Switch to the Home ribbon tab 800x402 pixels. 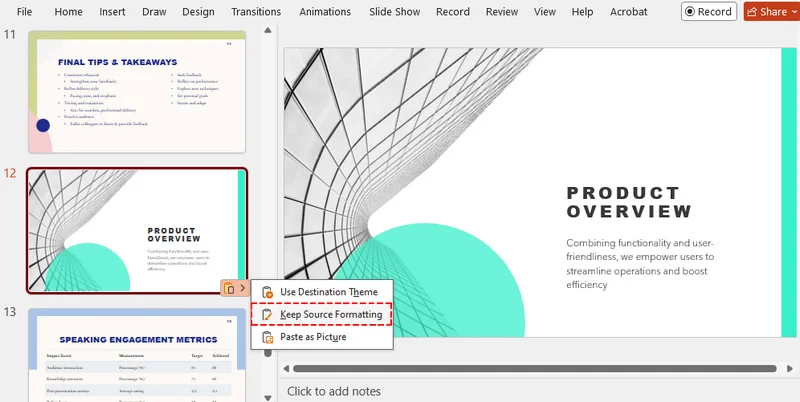coord(68,11)
